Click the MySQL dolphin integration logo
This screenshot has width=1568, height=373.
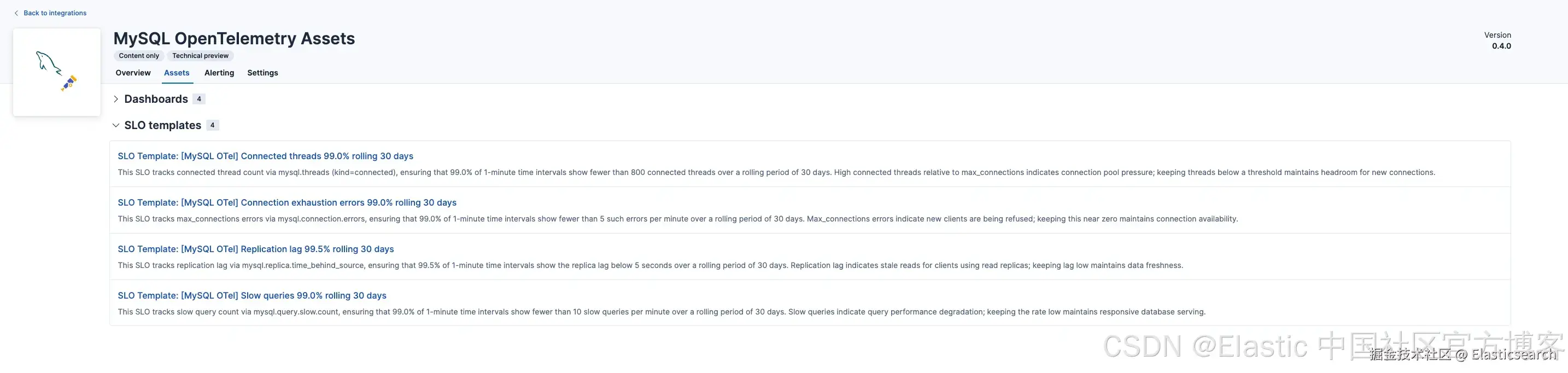(56, 72)
